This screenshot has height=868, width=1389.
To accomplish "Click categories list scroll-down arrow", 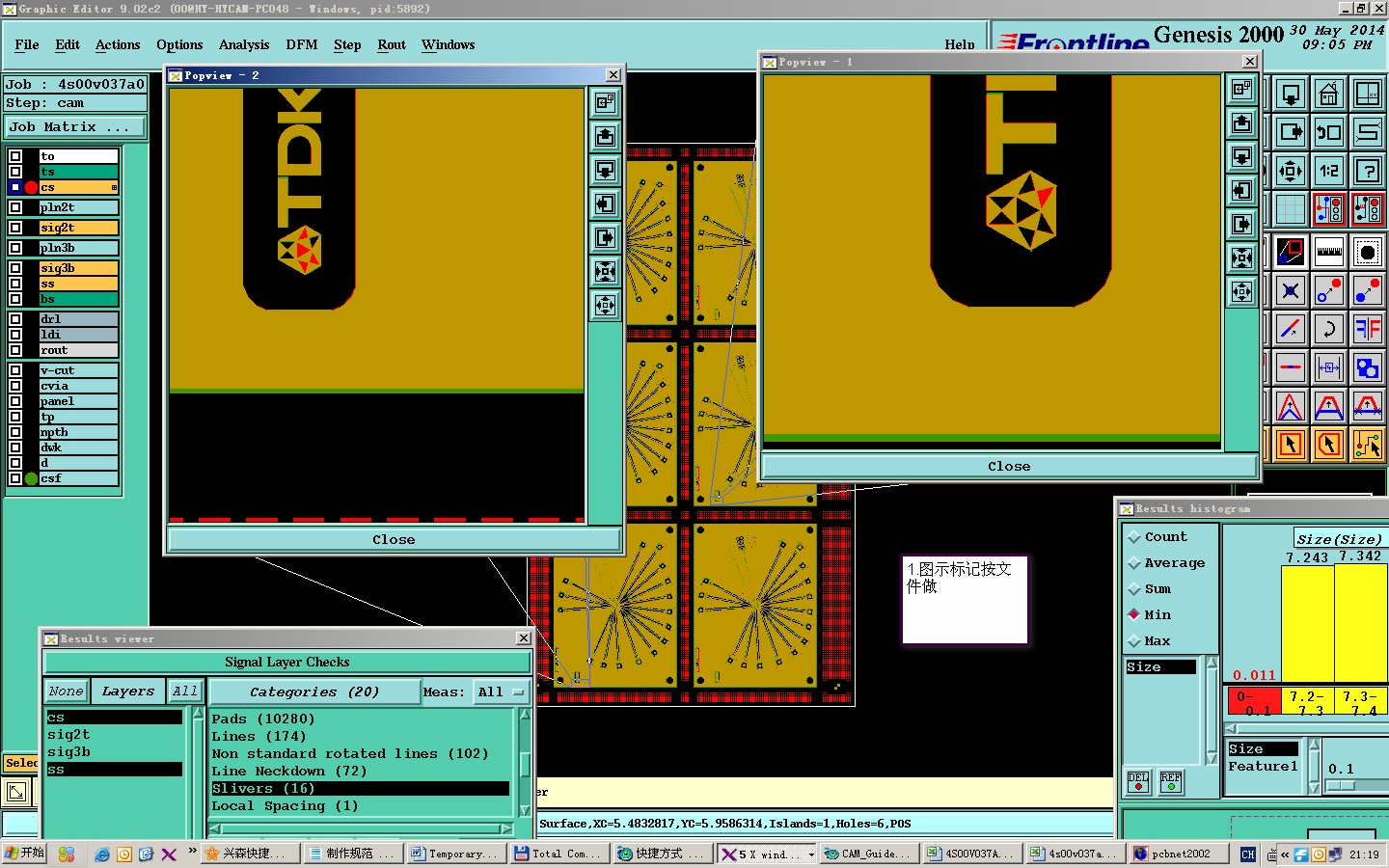I will pyautogui.click(x=525, y=810).
